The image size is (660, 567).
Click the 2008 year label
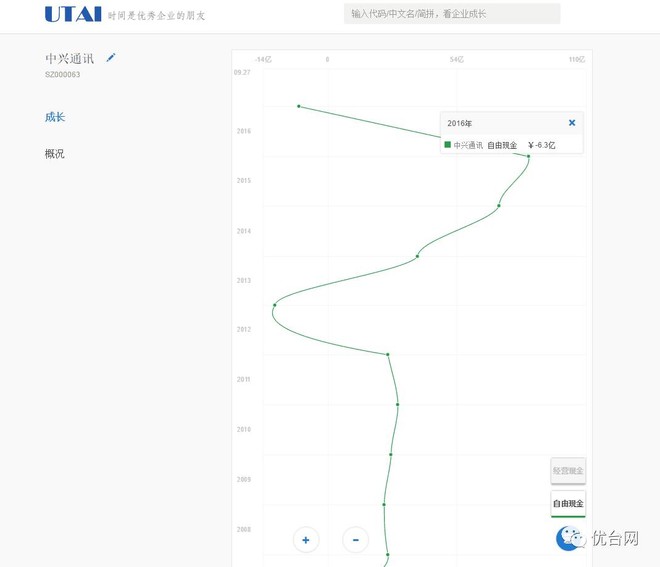pyautogui.click(x=244, y=529)
